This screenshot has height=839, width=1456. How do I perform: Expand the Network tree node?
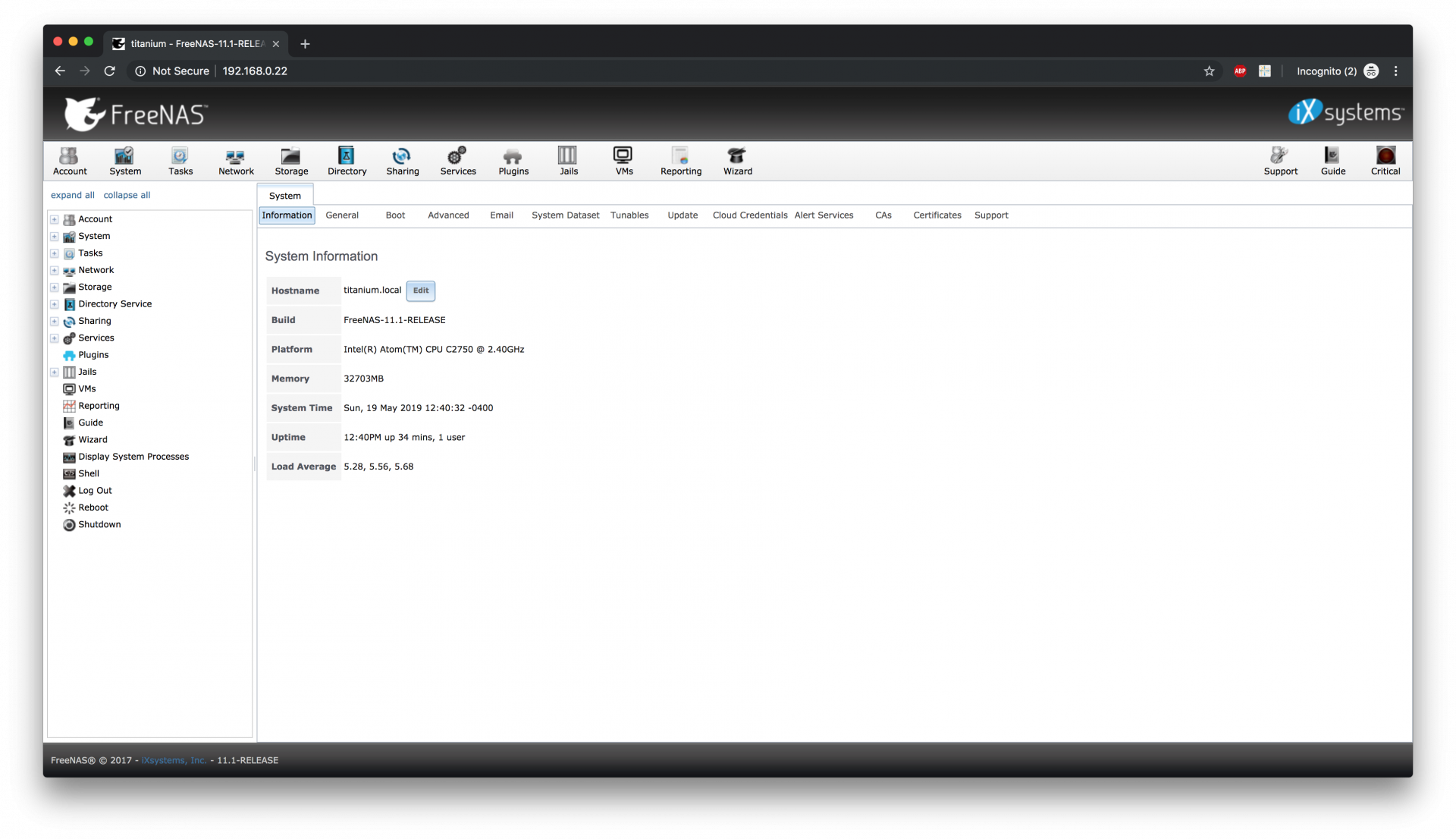[x=55, y=270]
